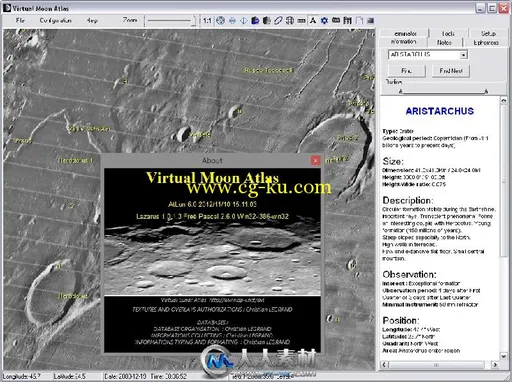Click the info panel scrollbar up arrow
Image resolution: width=512 pixels, height=382 pixels.
coord(503,100)
